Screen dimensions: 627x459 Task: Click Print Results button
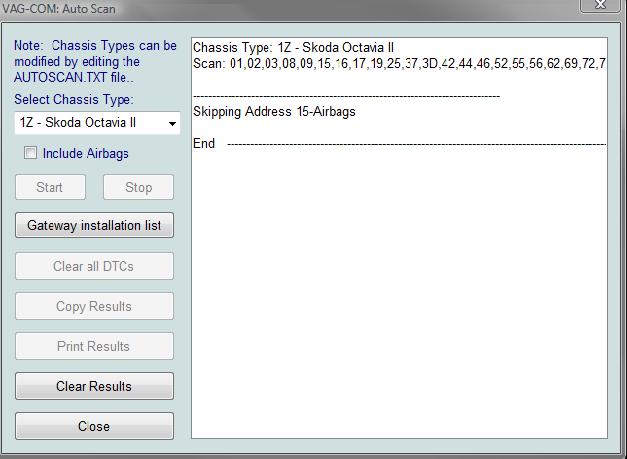point(94,346)
